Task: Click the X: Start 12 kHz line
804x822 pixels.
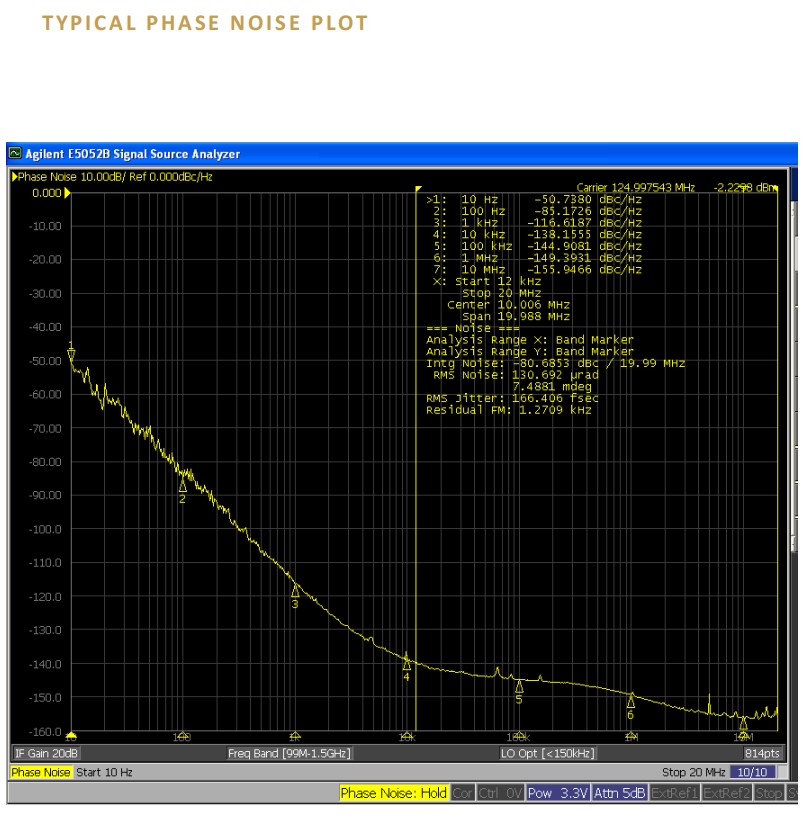Action: 487,282
